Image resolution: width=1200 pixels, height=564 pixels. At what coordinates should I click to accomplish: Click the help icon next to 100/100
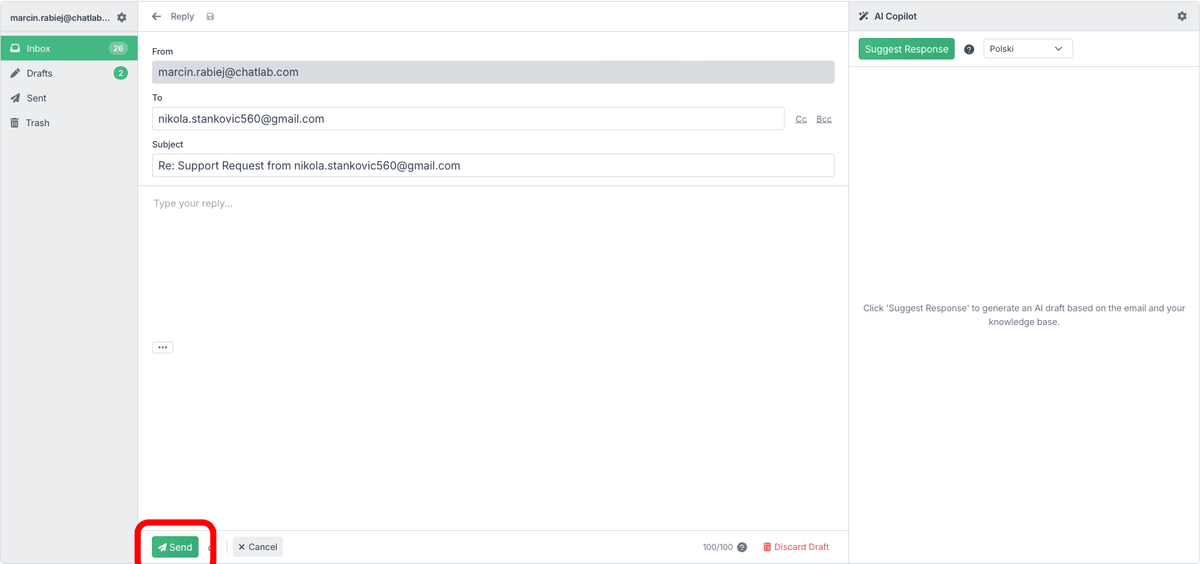coord(742,547)
